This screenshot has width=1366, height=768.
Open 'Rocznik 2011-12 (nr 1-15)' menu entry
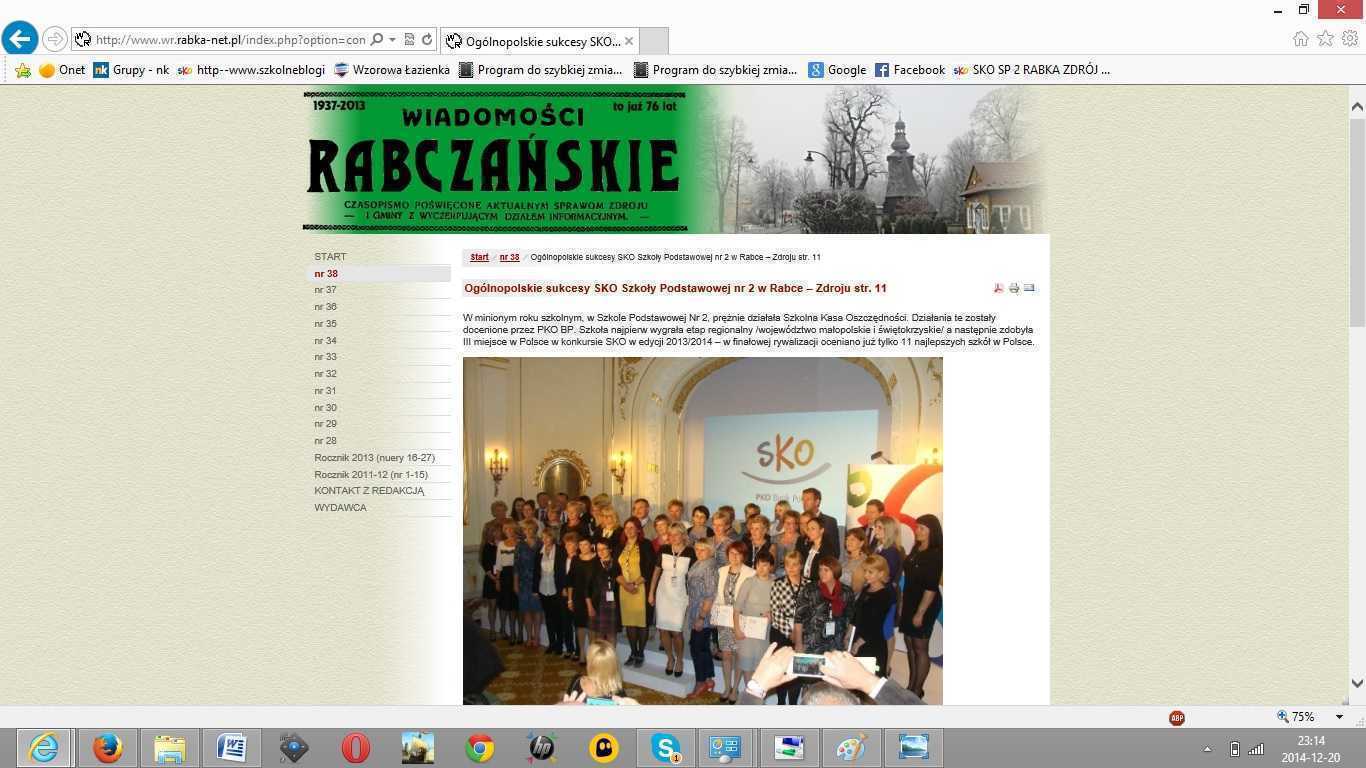(371, 475)
